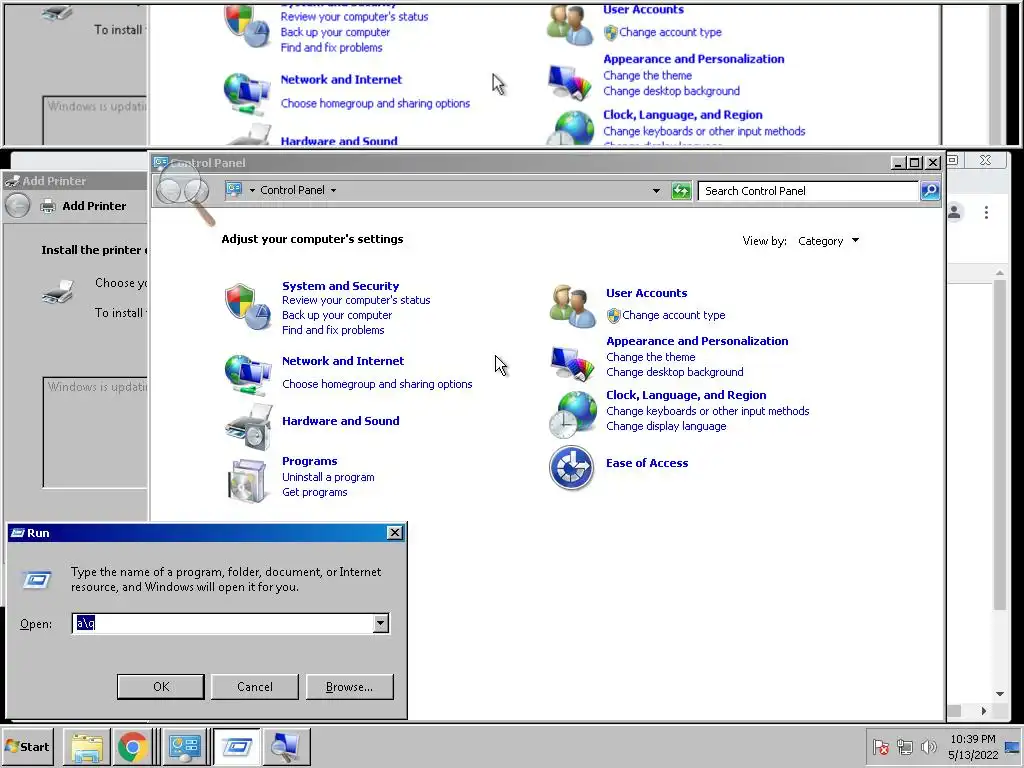Image resolution: width=1024 pixels, height=768 pixels.
Task: Open Review your computer's status link
Action: click(356, 300)
